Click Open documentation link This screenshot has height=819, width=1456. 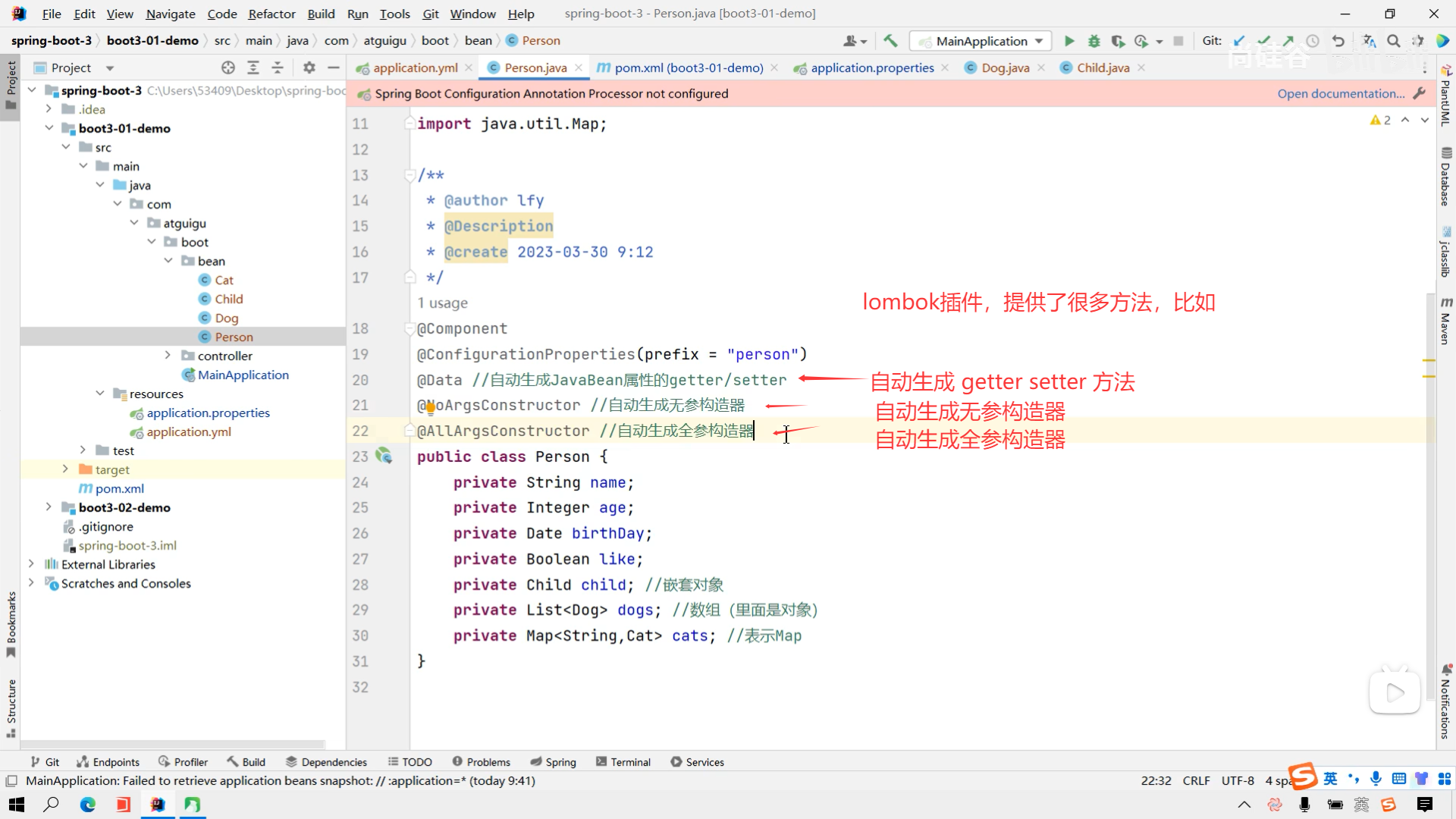click(1340, 93)
